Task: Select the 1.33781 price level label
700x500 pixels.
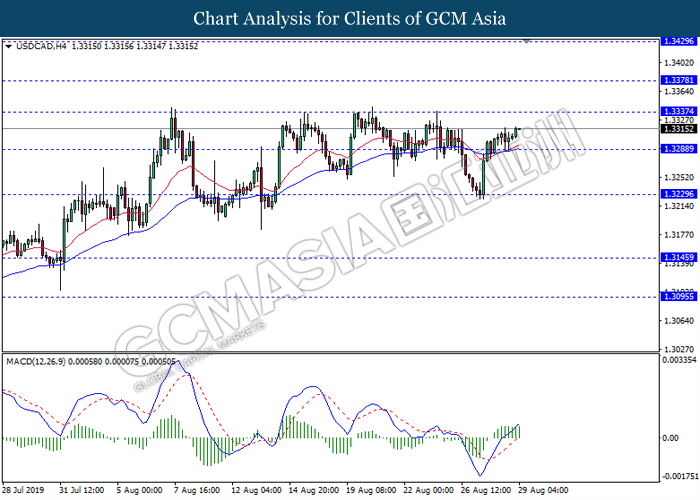Action: click(679, 80)
